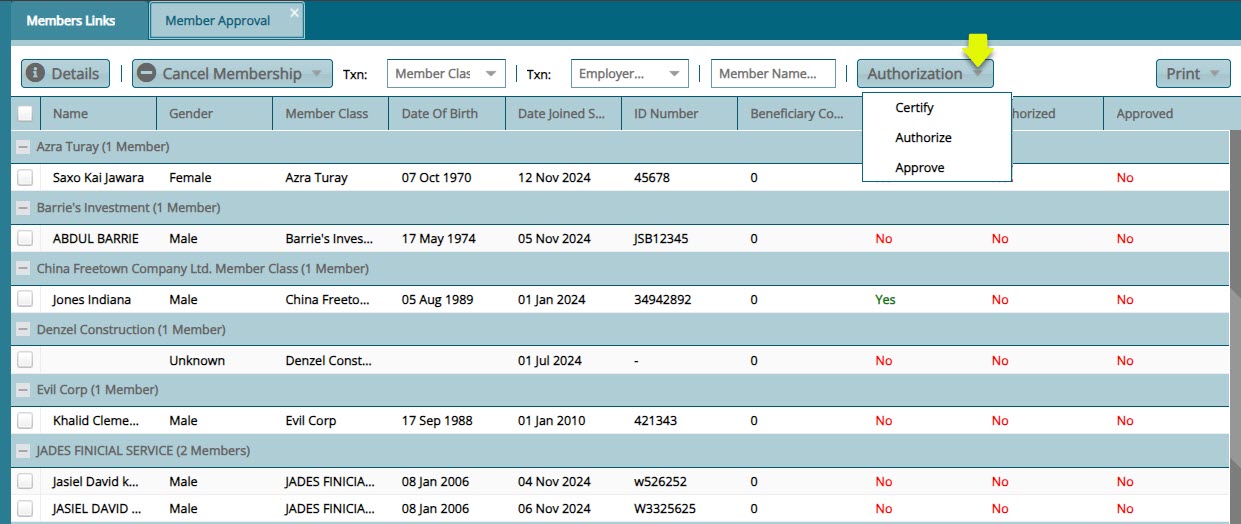Click the green Yes value for Jones Indiana
1241x524 pixels.
(x=885, y=299)
